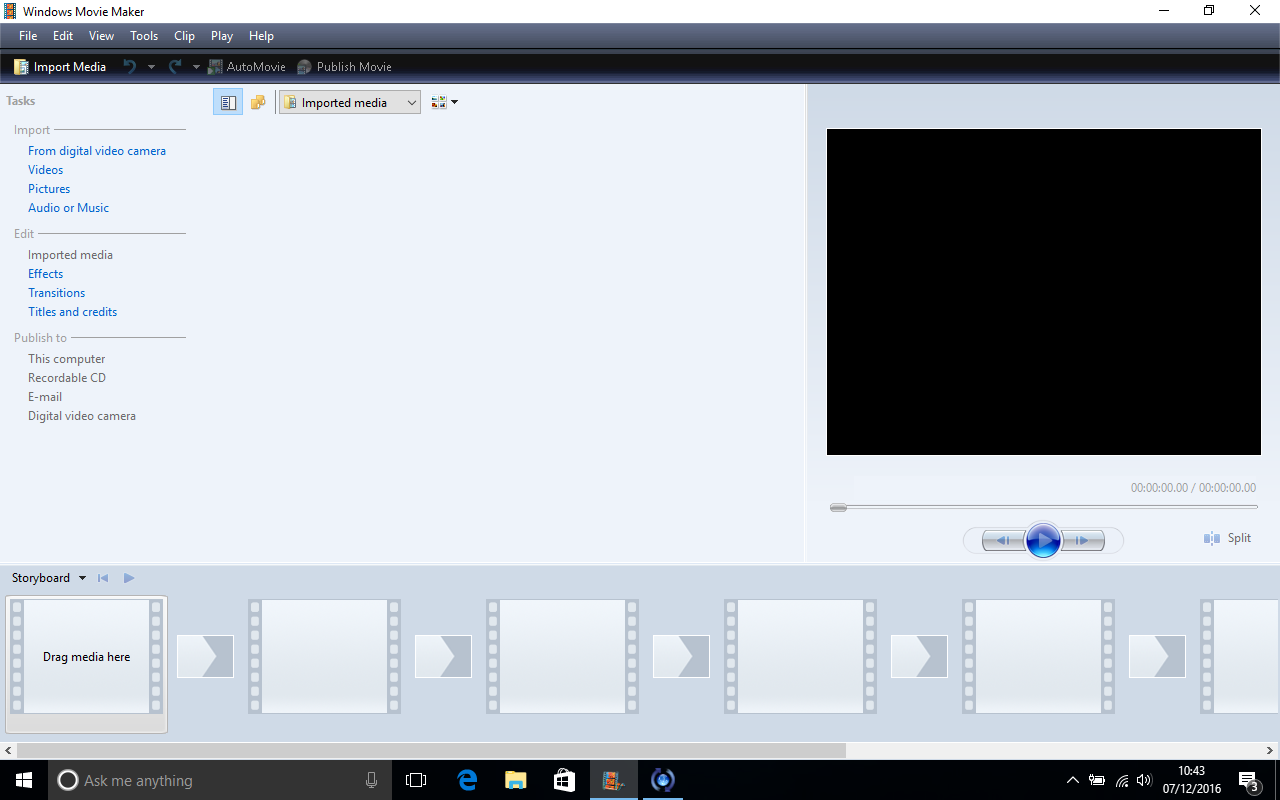The image size is (1280, 800).
Task: Click the Transitions link in Tasks
Action: [x=56, y=293]
